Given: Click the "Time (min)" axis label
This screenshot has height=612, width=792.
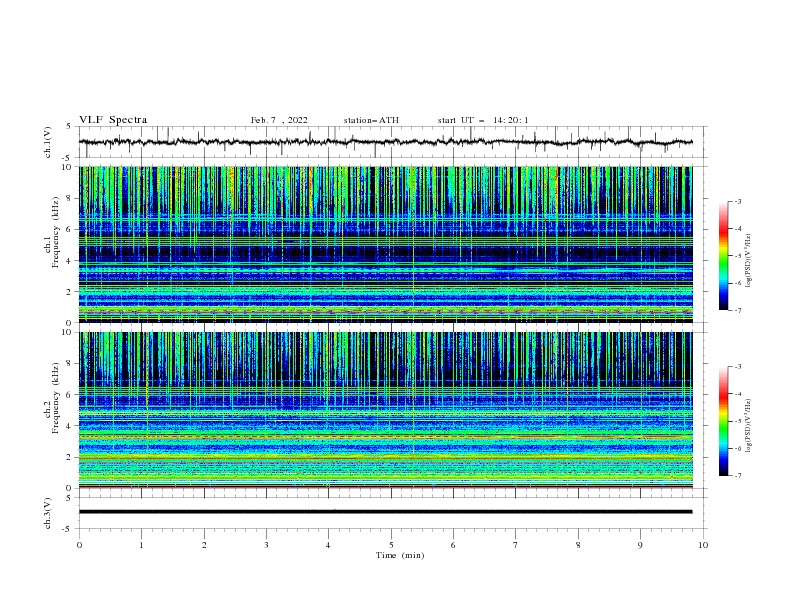Looking at the screenshot, I should 400,555.
